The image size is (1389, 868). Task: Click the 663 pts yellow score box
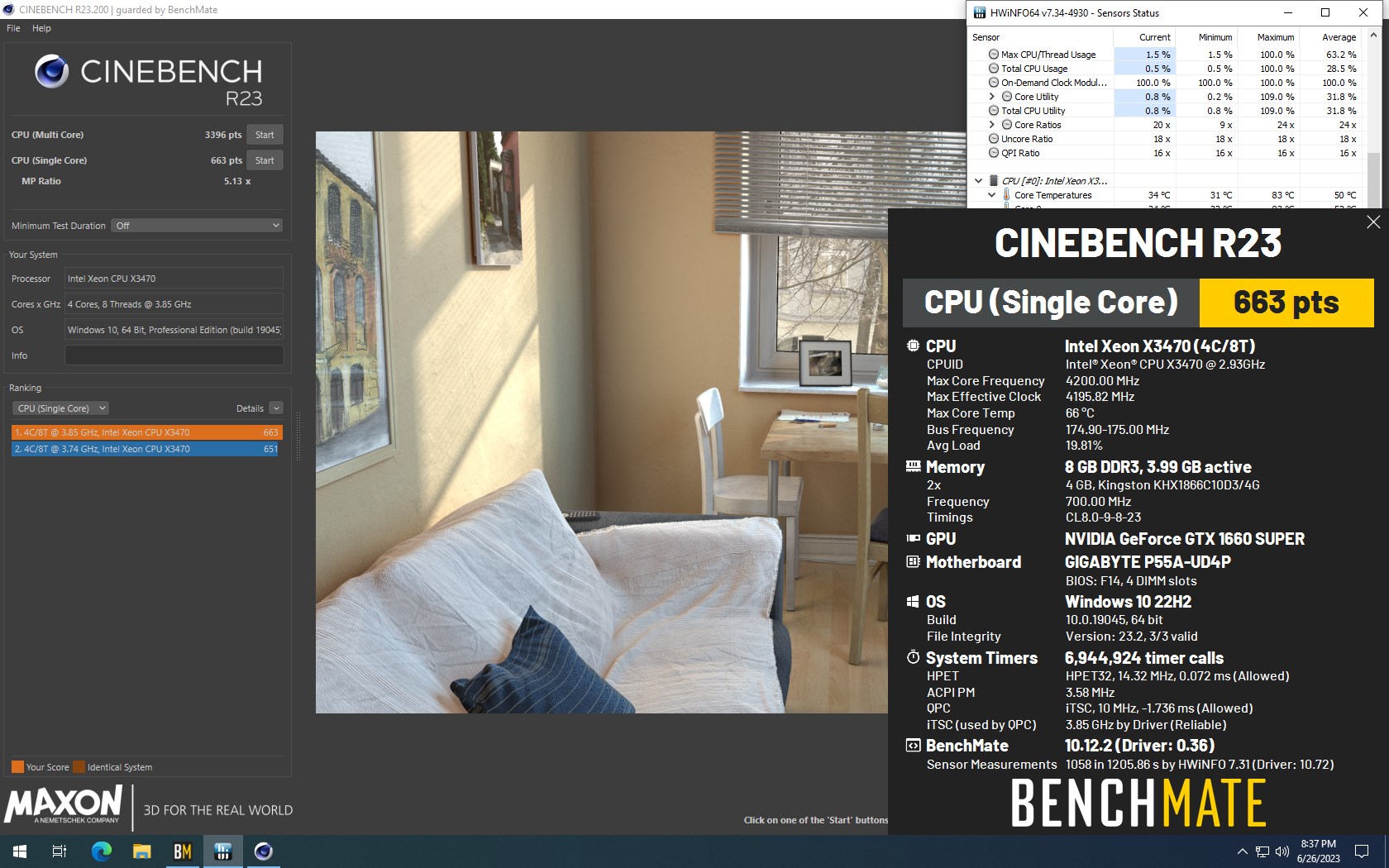point(1286,303)
